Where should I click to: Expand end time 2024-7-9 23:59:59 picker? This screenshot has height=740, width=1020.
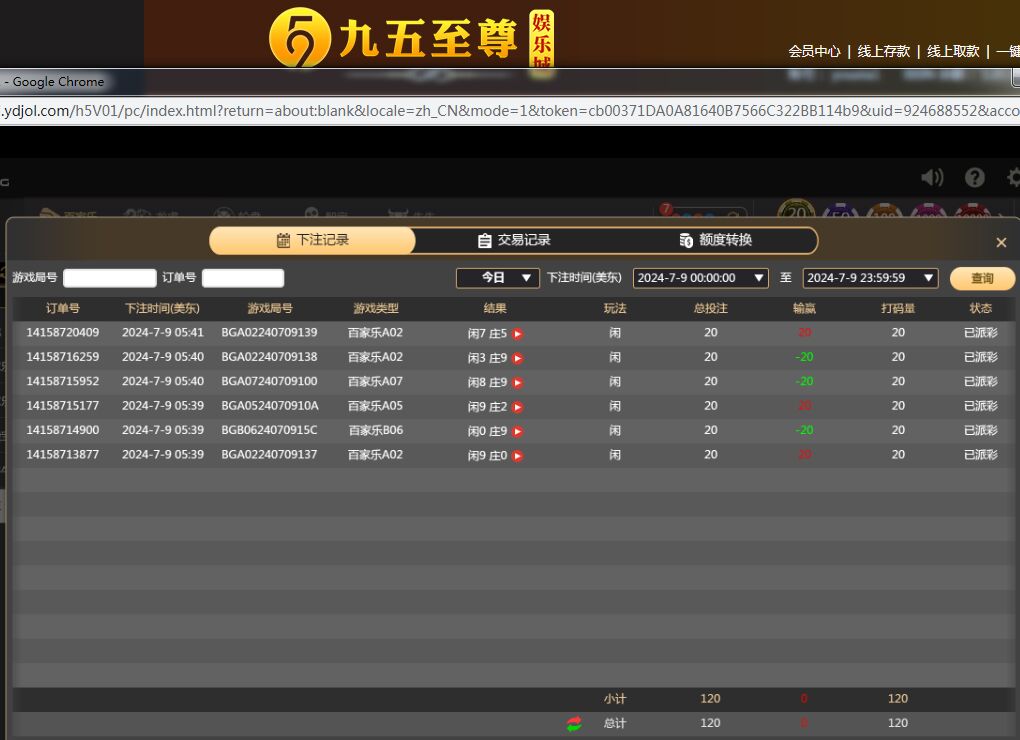click(870, 278)
